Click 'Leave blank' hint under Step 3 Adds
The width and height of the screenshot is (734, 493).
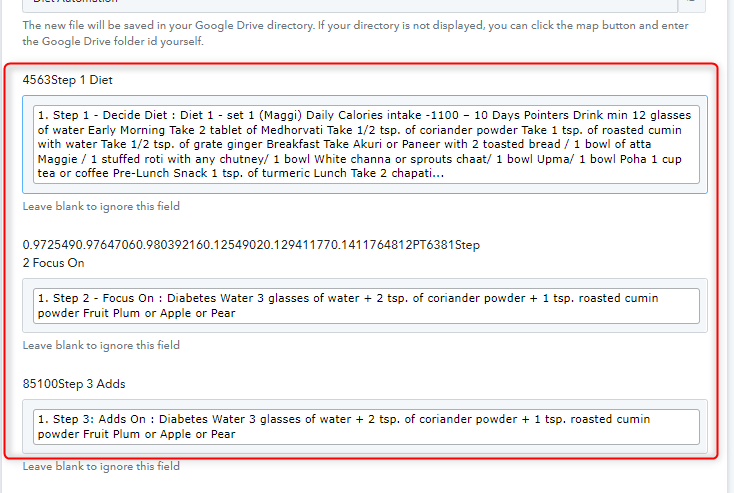101,466
